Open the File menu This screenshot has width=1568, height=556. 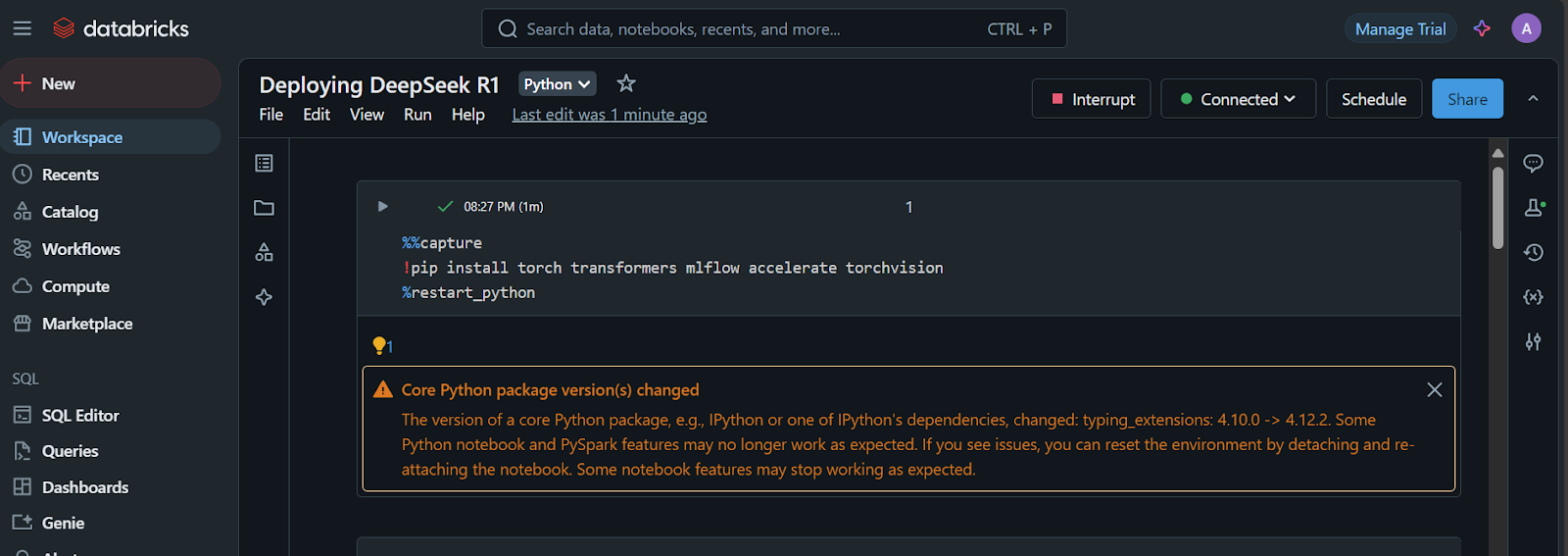[271, 115]
